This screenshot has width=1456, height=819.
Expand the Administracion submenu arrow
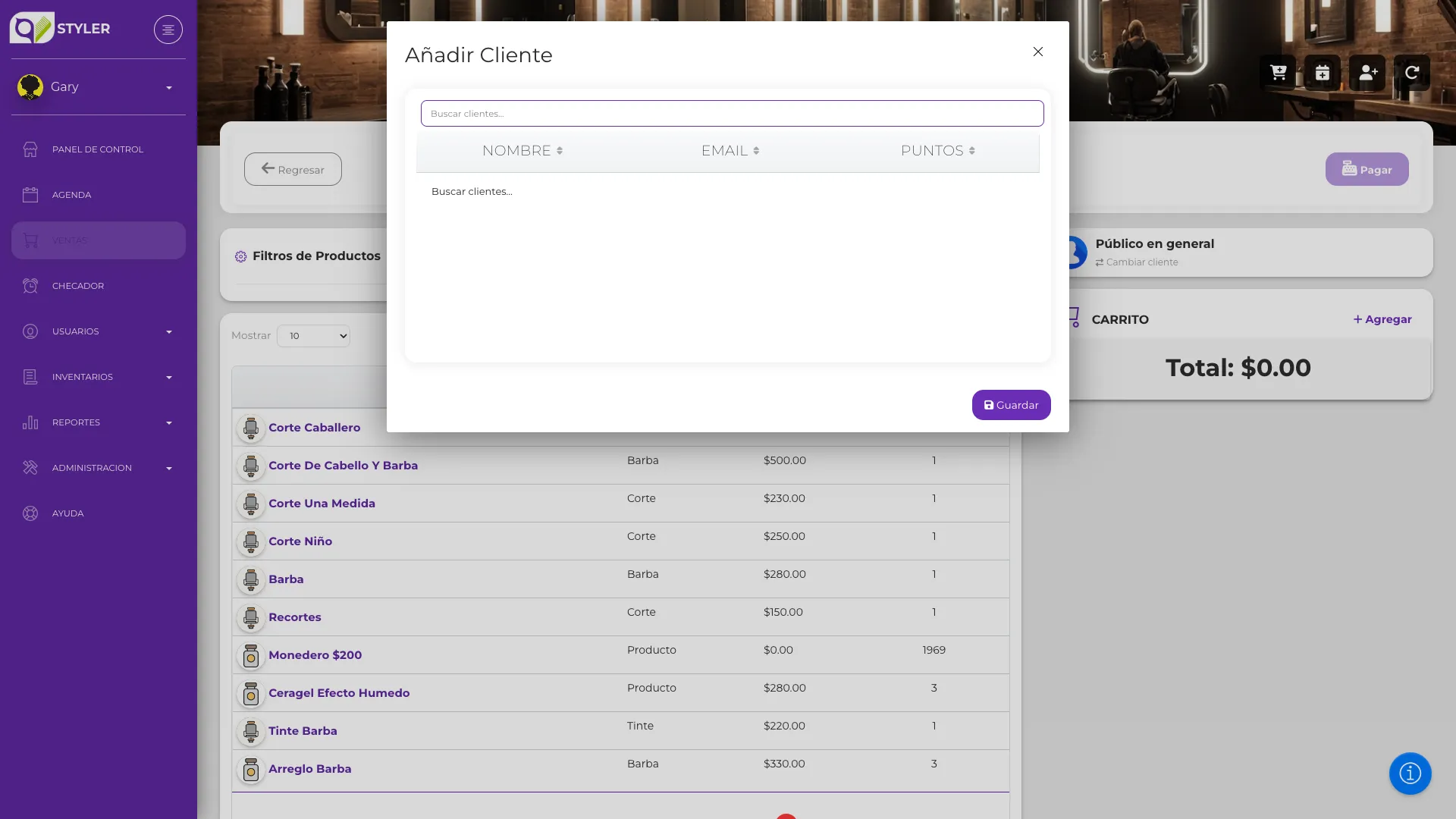169,469
